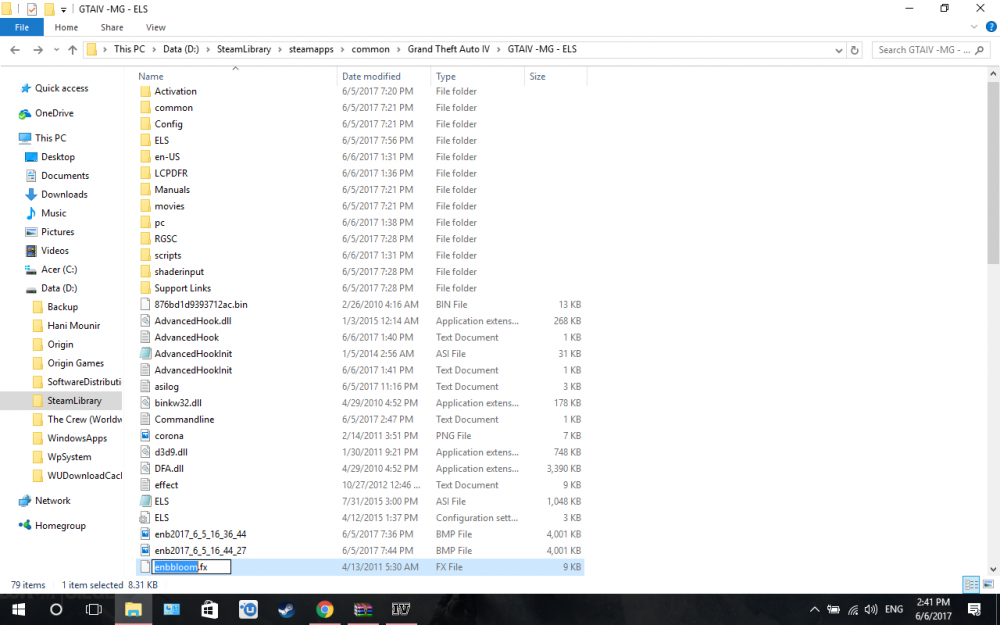Click the File Explorer taskbar icon
The height and width of the screenshot is (625, 1000).
(x=133, y=610)
